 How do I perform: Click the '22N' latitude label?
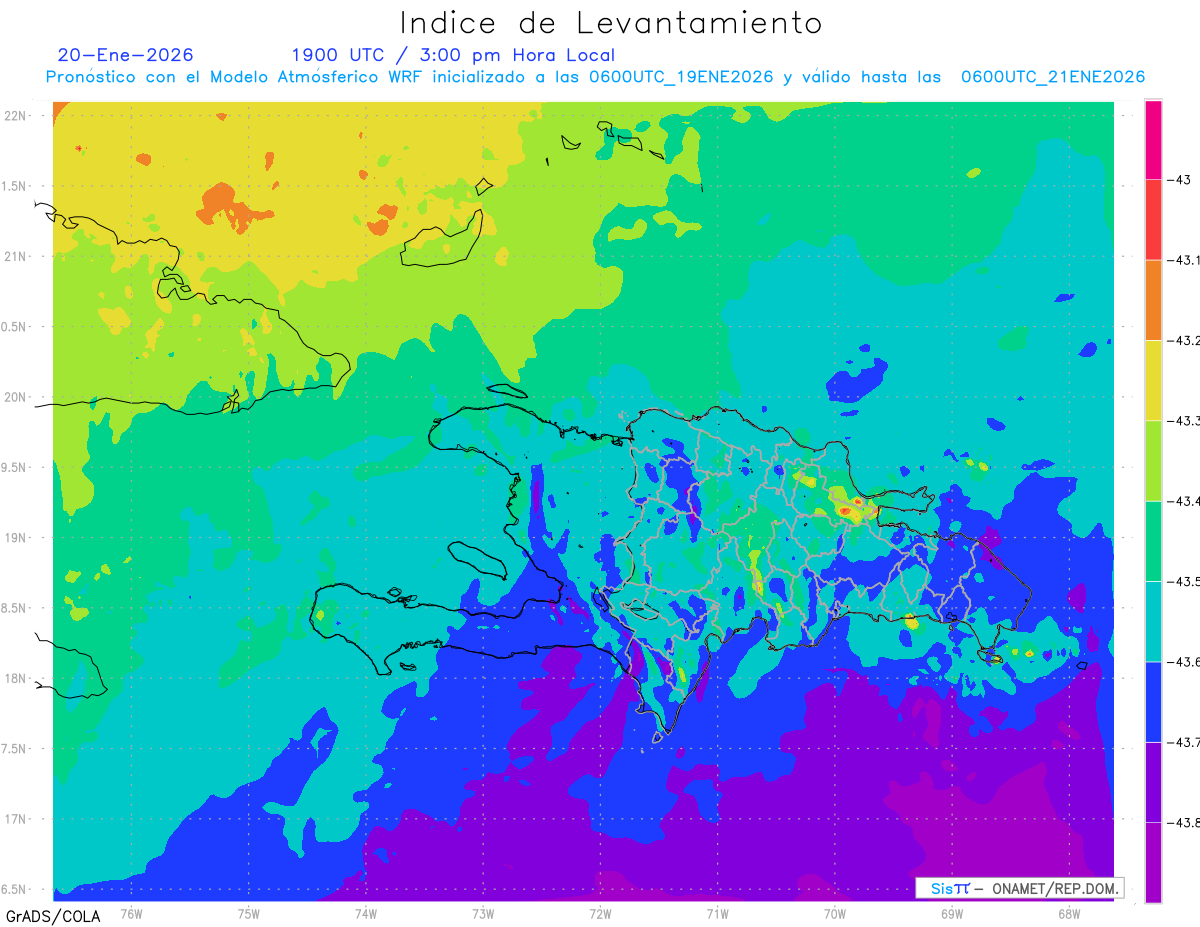click(x=17, y=115)
